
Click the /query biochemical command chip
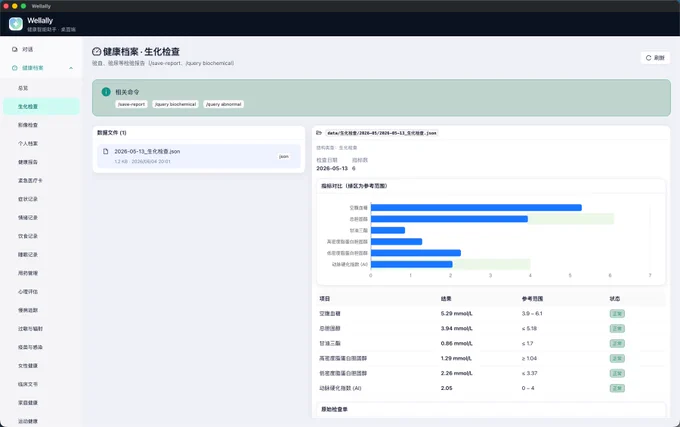[x=175, y=104]
